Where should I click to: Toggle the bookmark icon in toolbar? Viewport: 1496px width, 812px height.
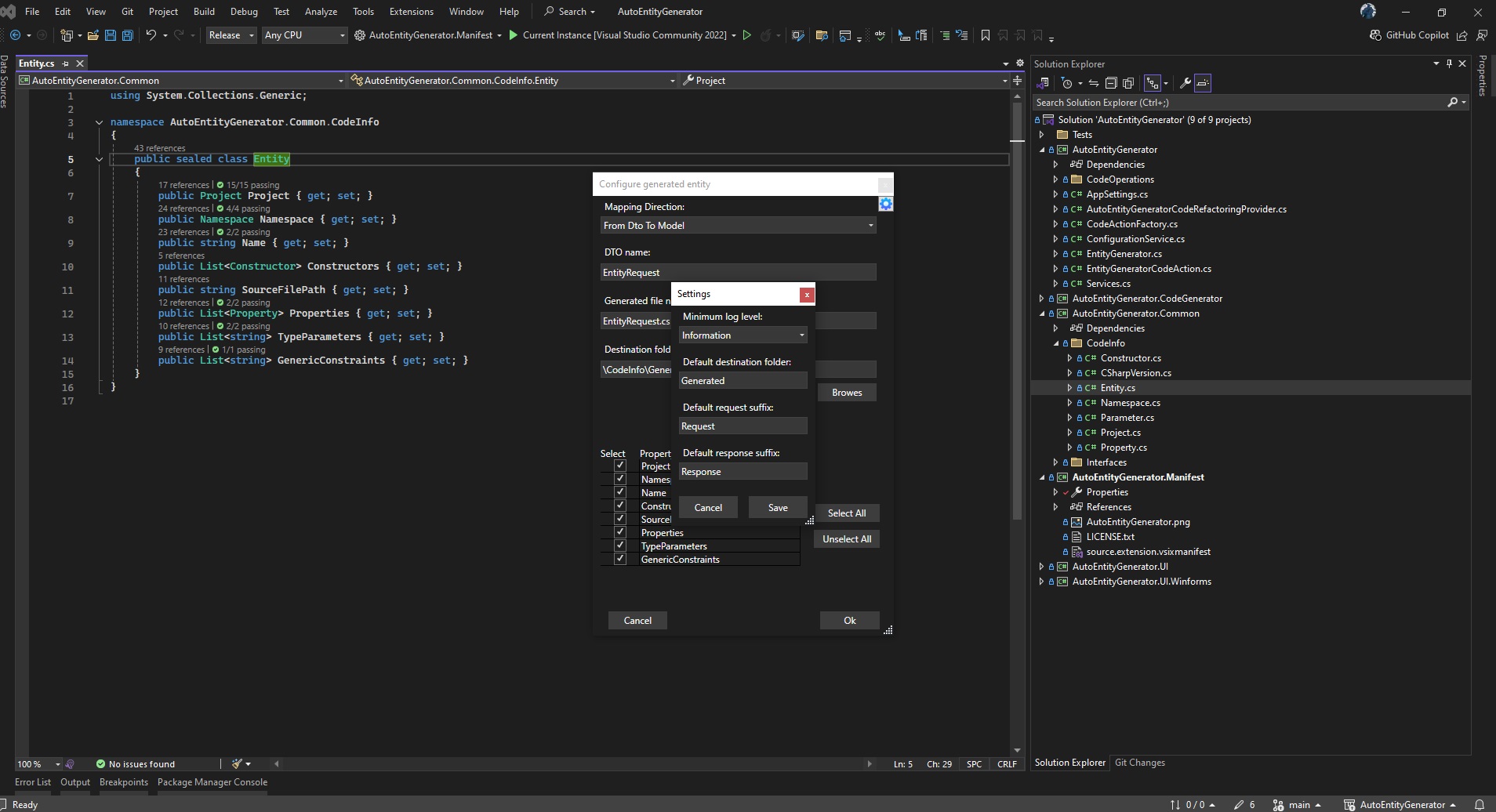point(986,35)
